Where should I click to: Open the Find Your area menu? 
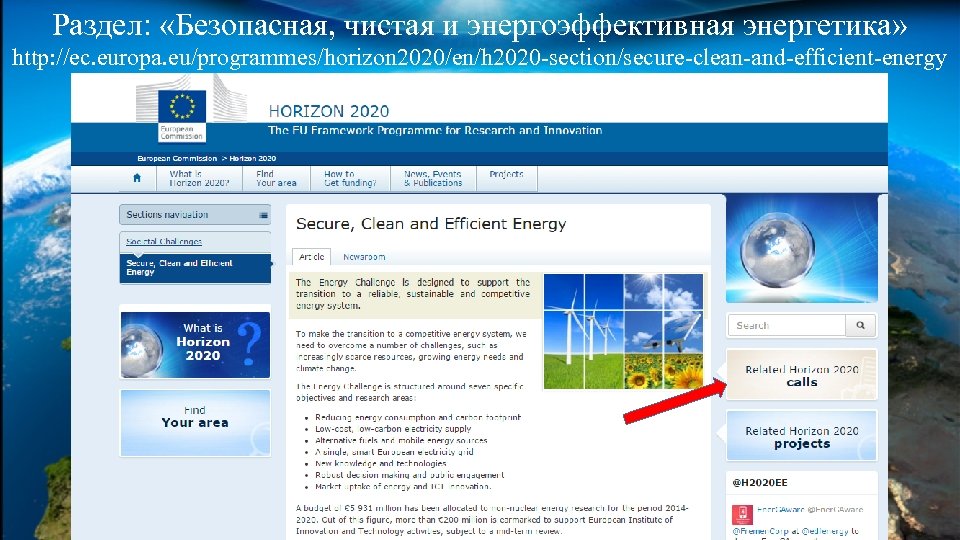[276, 178]
